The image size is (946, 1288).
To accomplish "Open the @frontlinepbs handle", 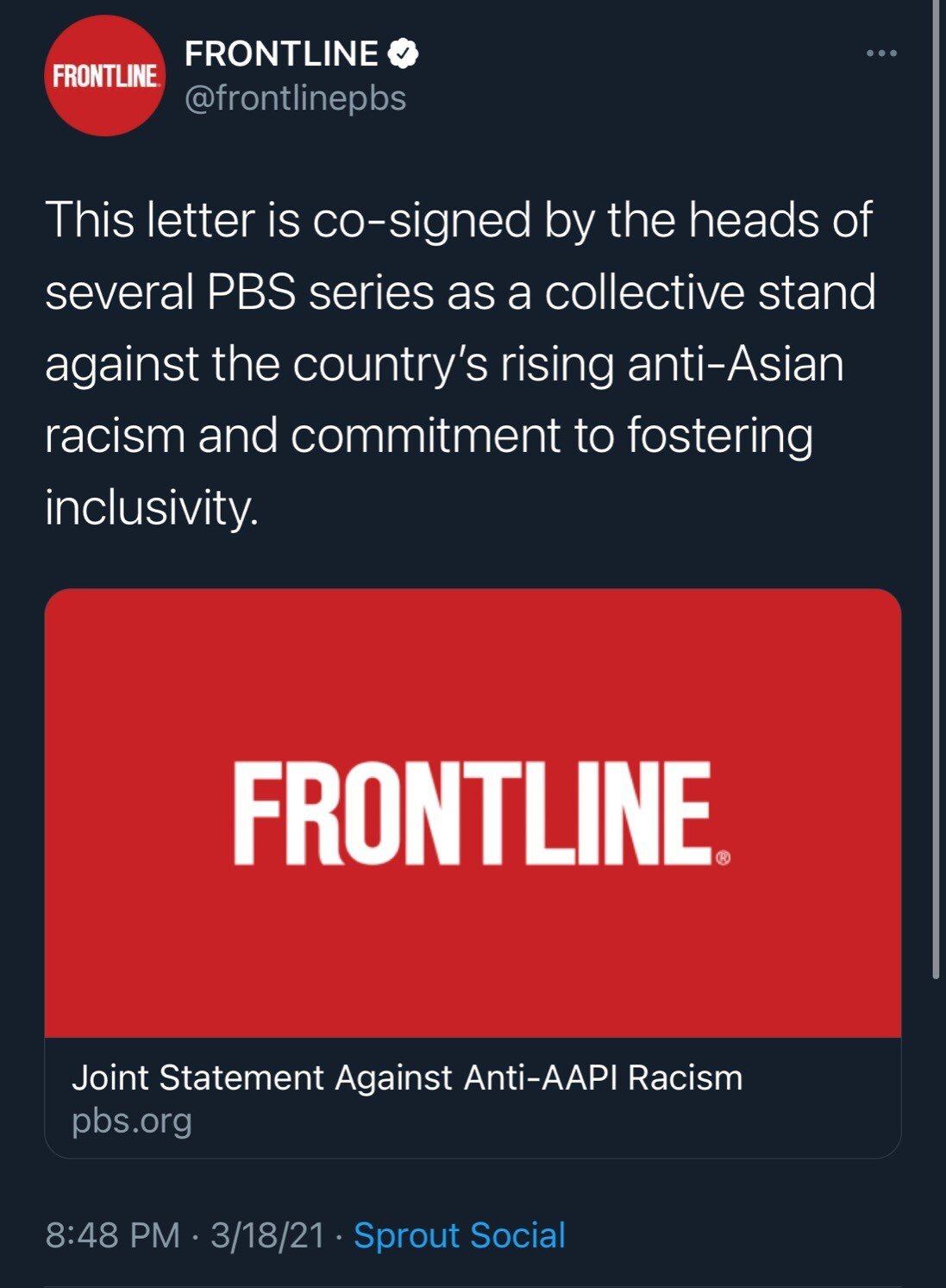I will 295,98.
